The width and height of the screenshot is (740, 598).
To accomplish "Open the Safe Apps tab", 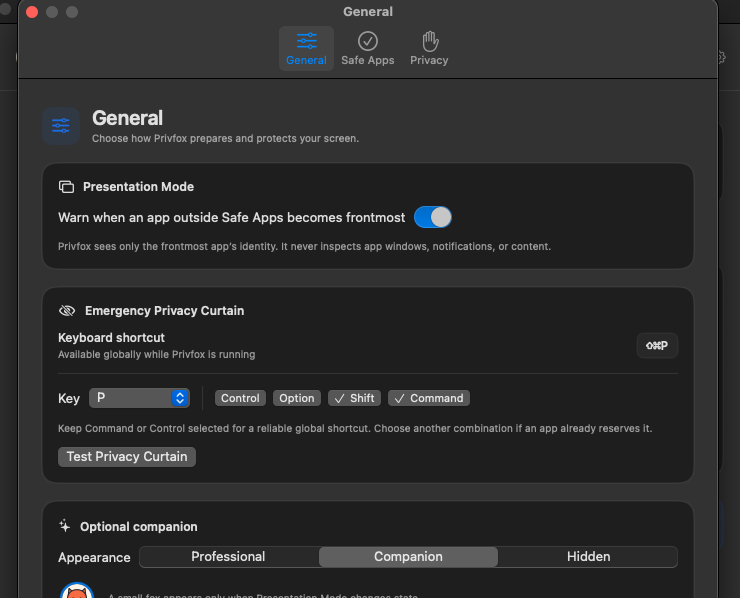I will tap(368, 49).
